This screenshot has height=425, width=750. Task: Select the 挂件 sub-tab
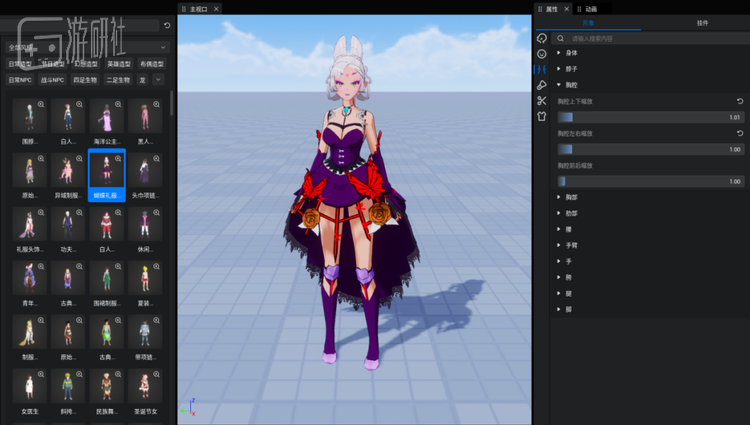702,23
